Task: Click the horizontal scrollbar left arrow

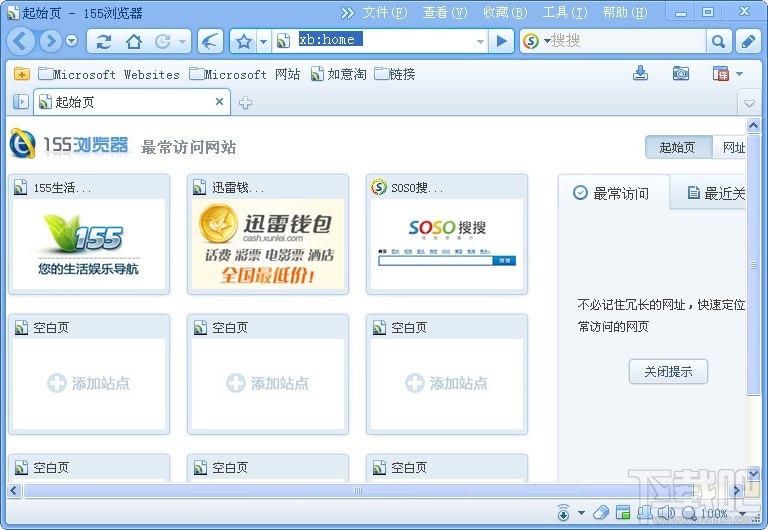Action: [14, 490]
